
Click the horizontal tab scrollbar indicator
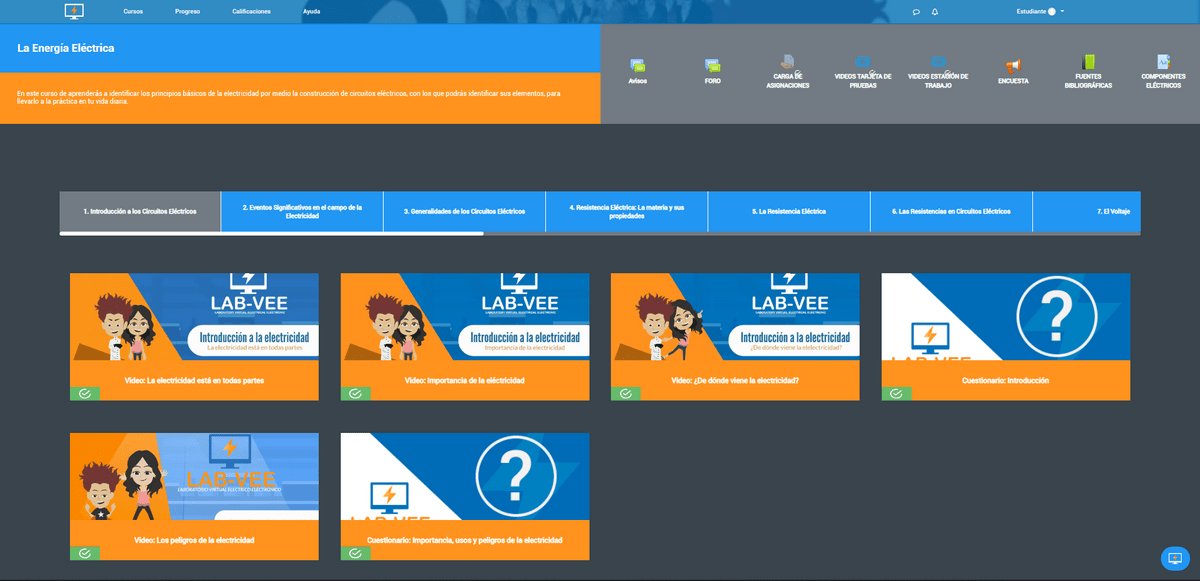click(272, 234)
